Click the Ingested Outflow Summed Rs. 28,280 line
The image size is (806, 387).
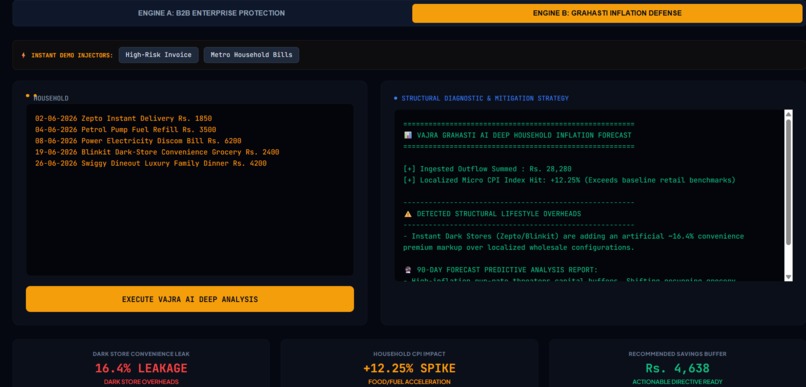click(488, 169)
